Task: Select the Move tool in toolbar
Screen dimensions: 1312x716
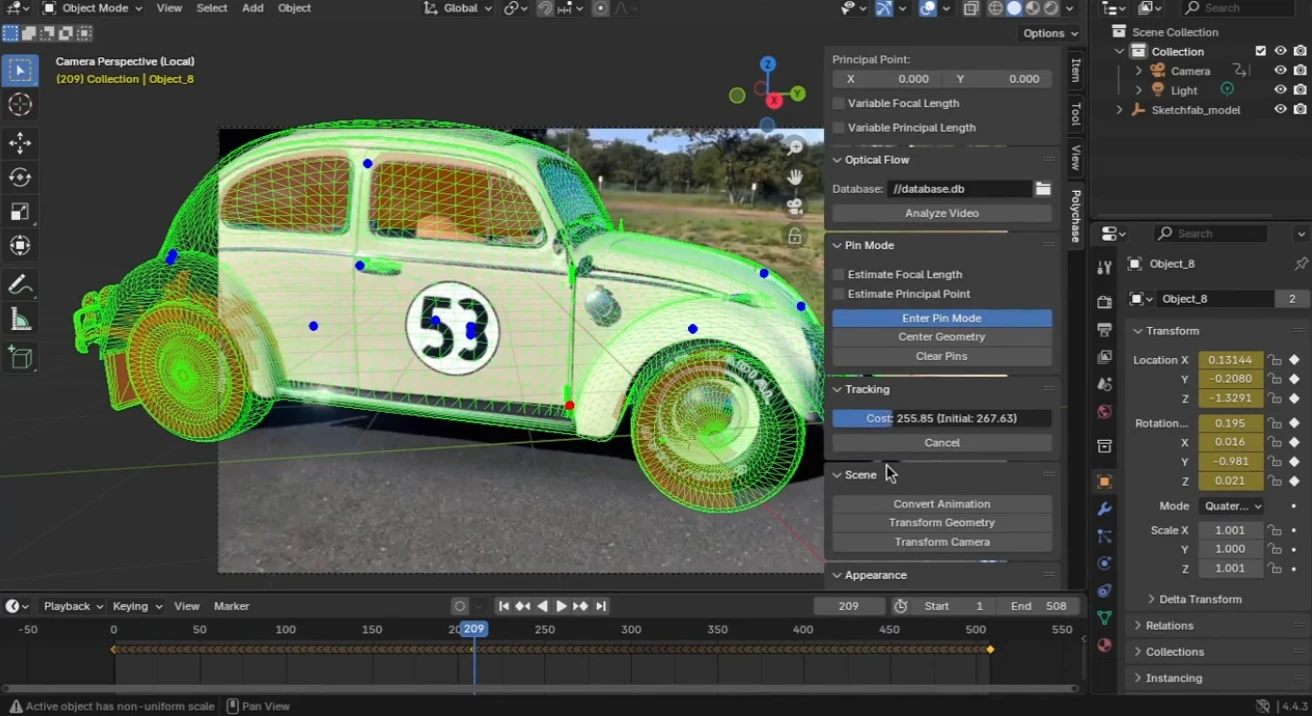Action: pyautogui.click(x=20, y=143)
